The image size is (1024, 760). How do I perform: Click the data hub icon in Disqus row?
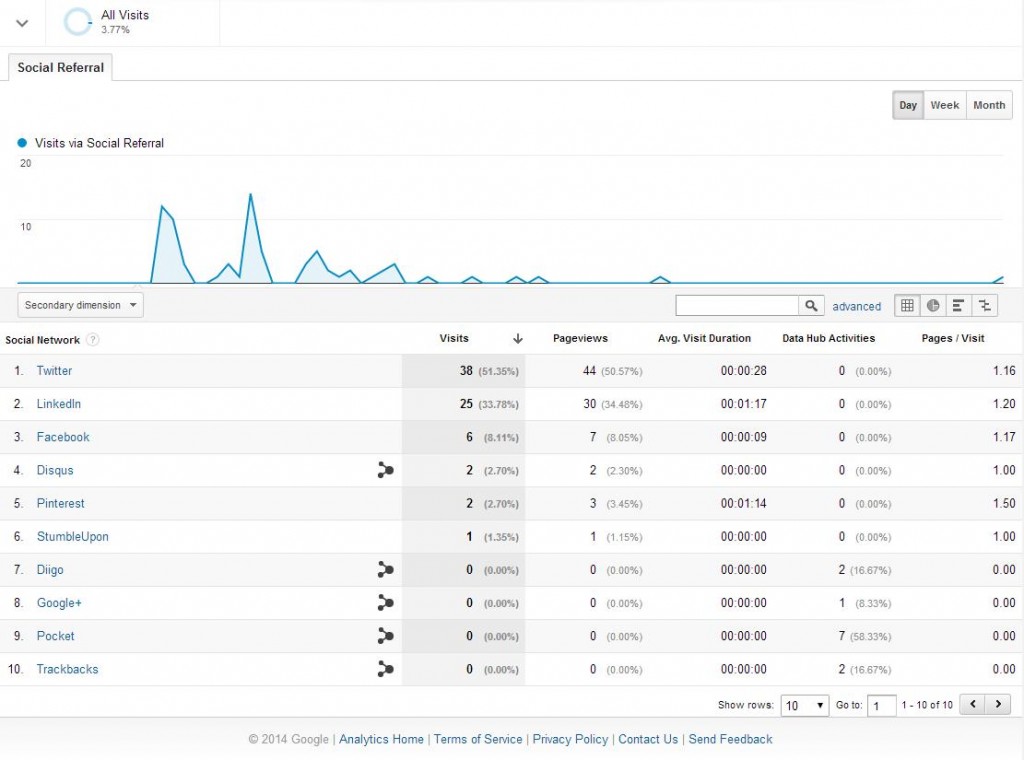[x=385, y=469]
